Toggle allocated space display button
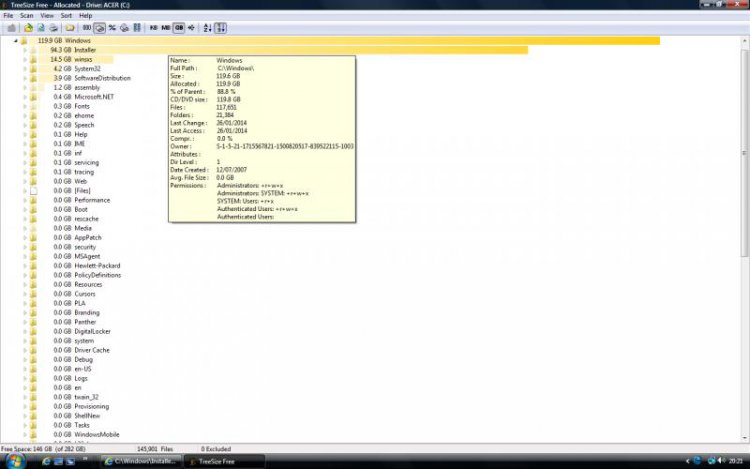 tap(124, 28)
